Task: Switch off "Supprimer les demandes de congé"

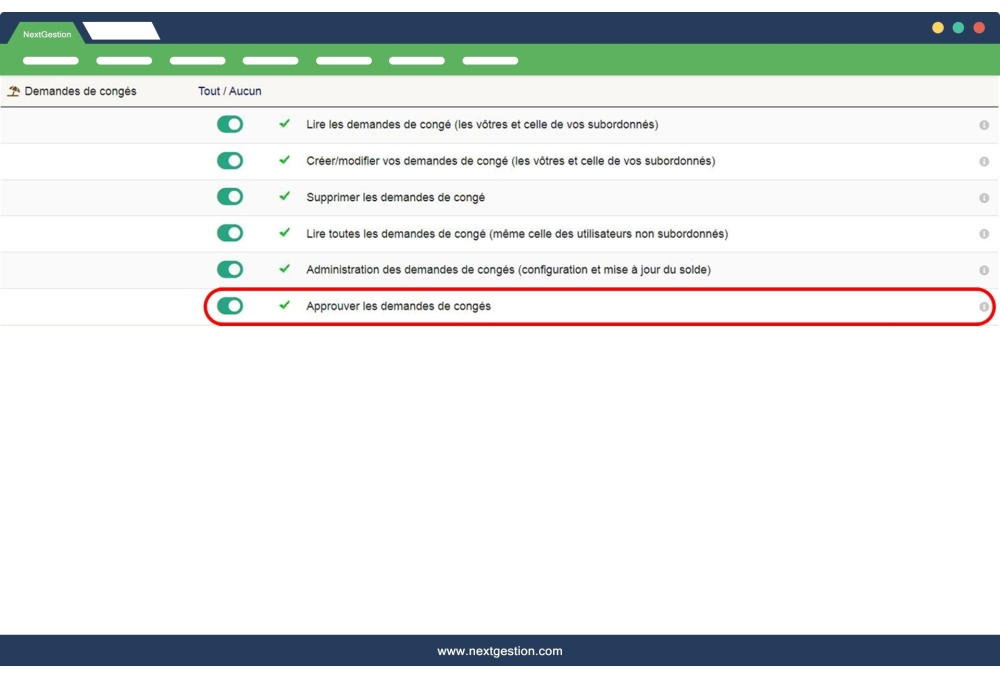Action: pyautogui.click(x=229, y=197)
